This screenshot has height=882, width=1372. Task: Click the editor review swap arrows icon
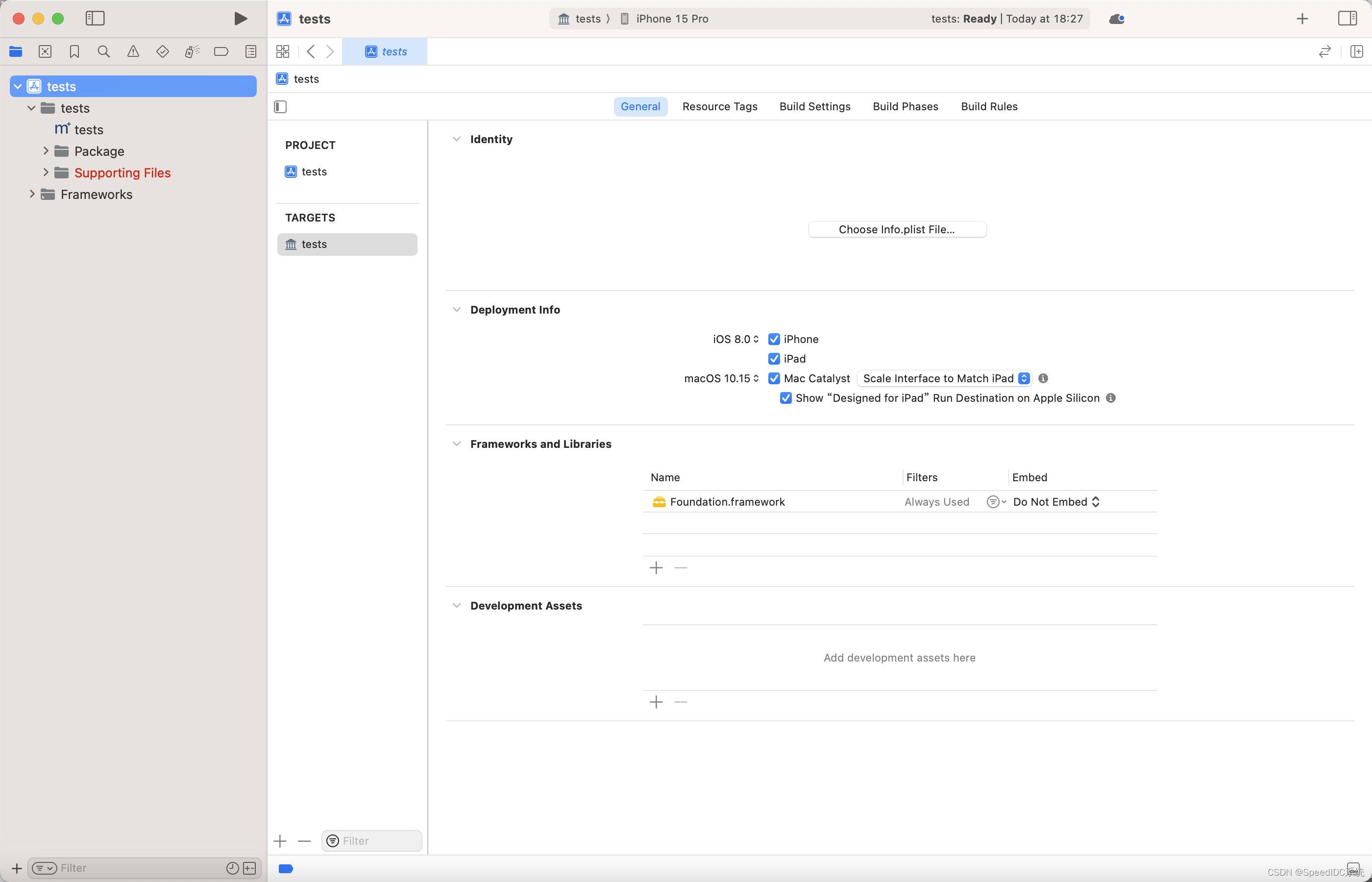(1324, 51)
